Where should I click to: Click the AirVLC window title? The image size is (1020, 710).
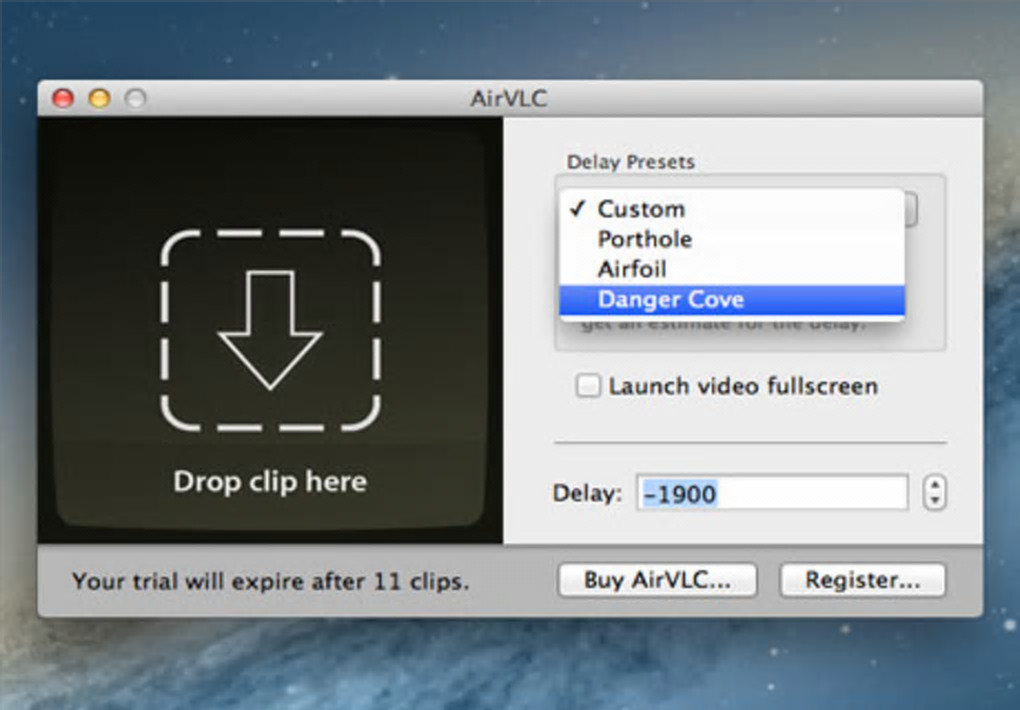509,98
